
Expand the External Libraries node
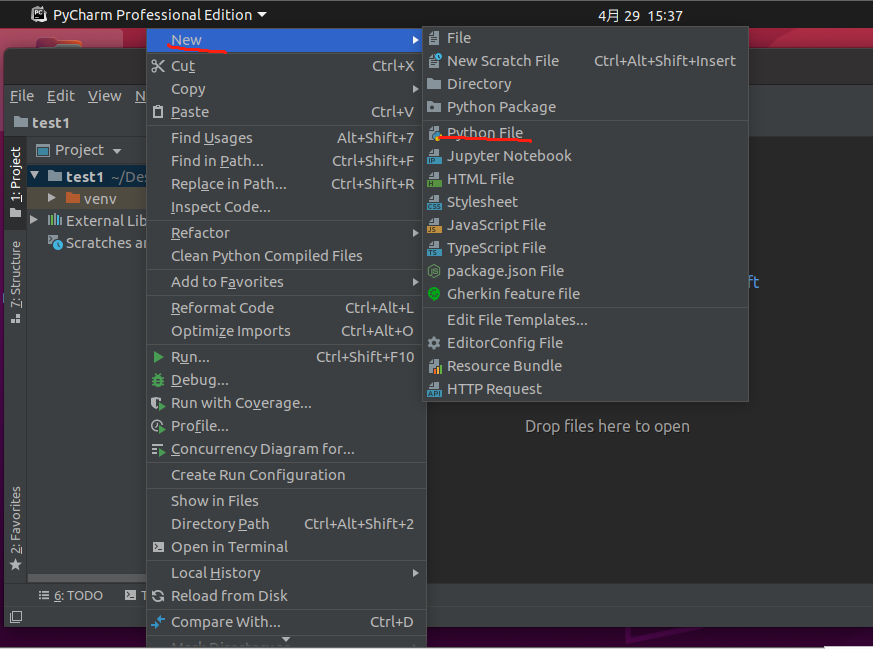(x=34, y=220)
